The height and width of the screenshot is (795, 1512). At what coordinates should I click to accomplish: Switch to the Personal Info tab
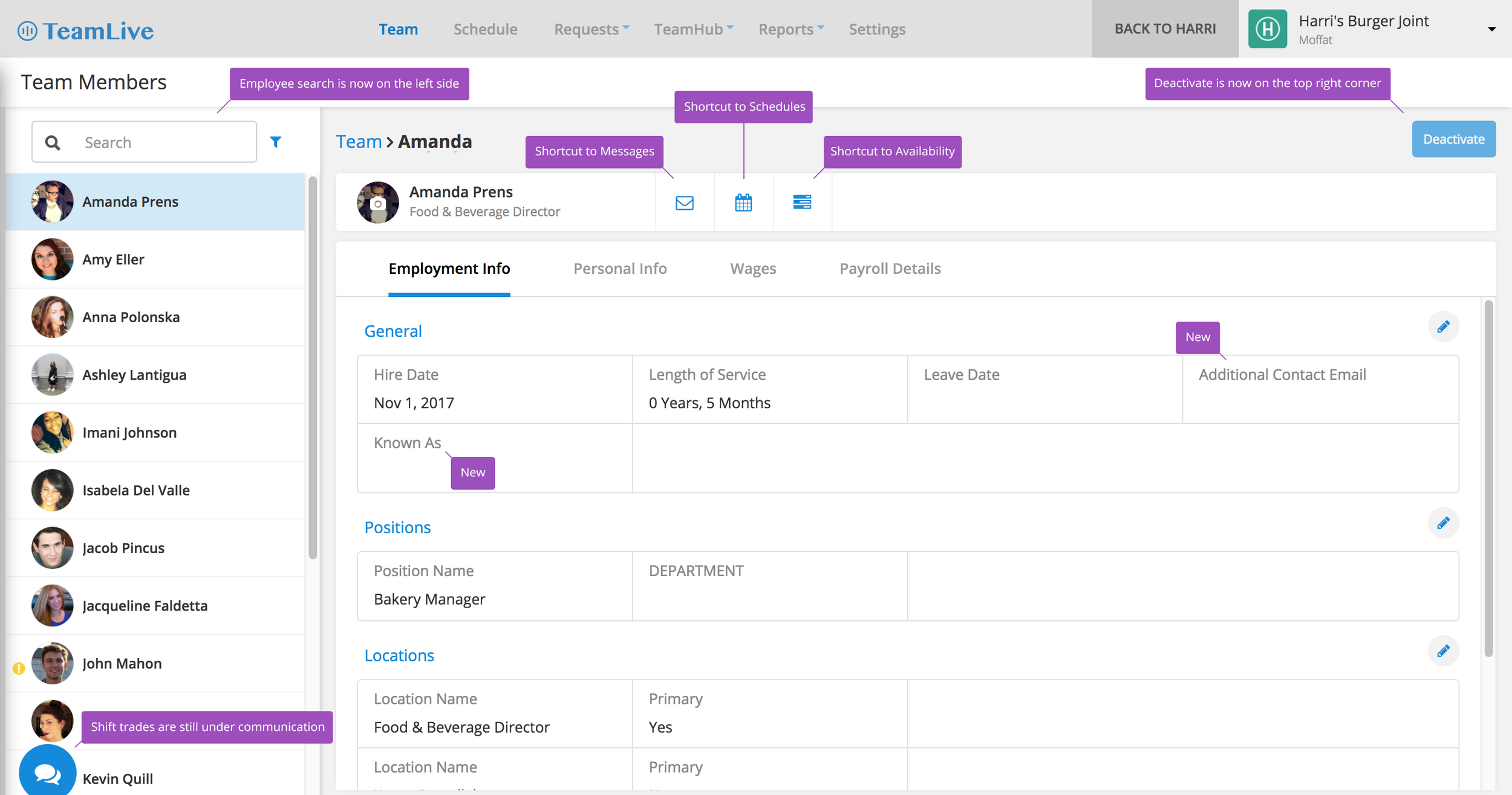(x=620, y=268)
